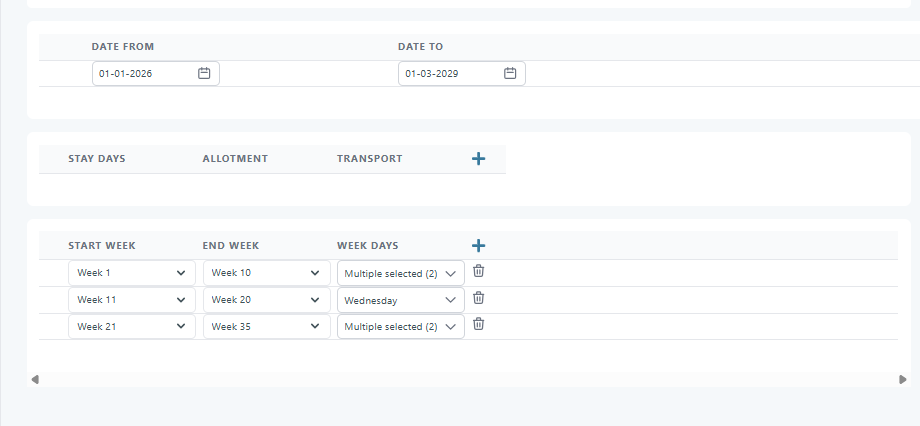Add new stay days row with plus icon

(x=478, y=159)
